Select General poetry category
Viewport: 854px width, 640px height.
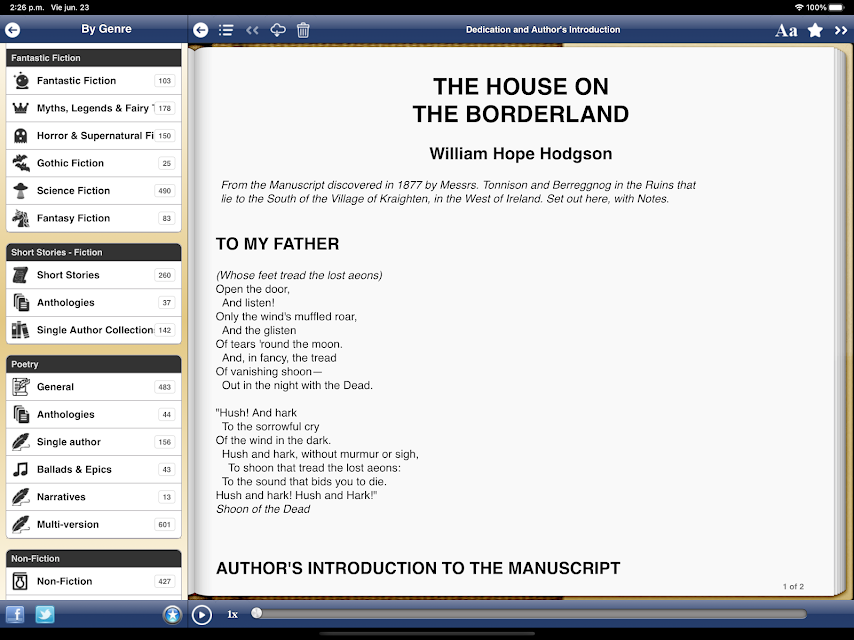tap(94, 387)
